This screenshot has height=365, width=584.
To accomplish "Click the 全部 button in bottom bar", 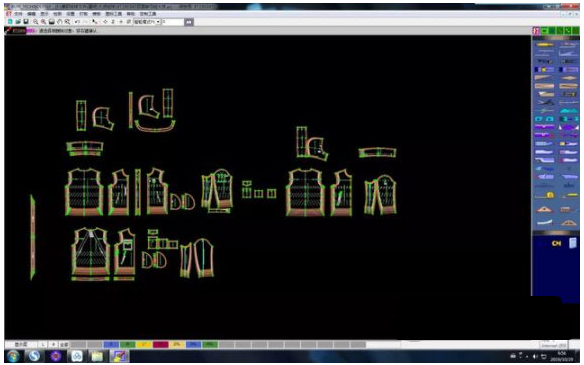I will [x=64, y=345].
